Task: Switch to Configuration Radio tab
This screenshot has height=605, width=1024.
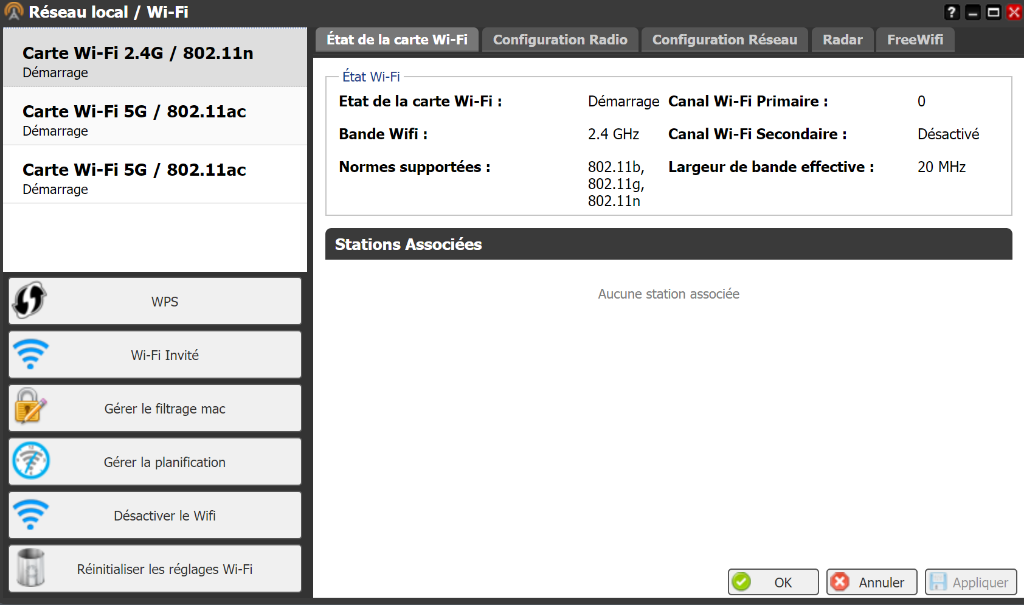Action: pyautogui.click(x=560, y=40)
